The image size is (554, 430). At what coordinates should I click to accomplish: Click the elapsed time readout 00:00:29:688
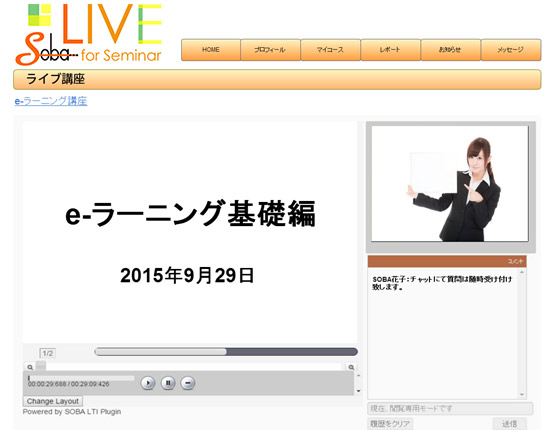[x=47, y=384]
